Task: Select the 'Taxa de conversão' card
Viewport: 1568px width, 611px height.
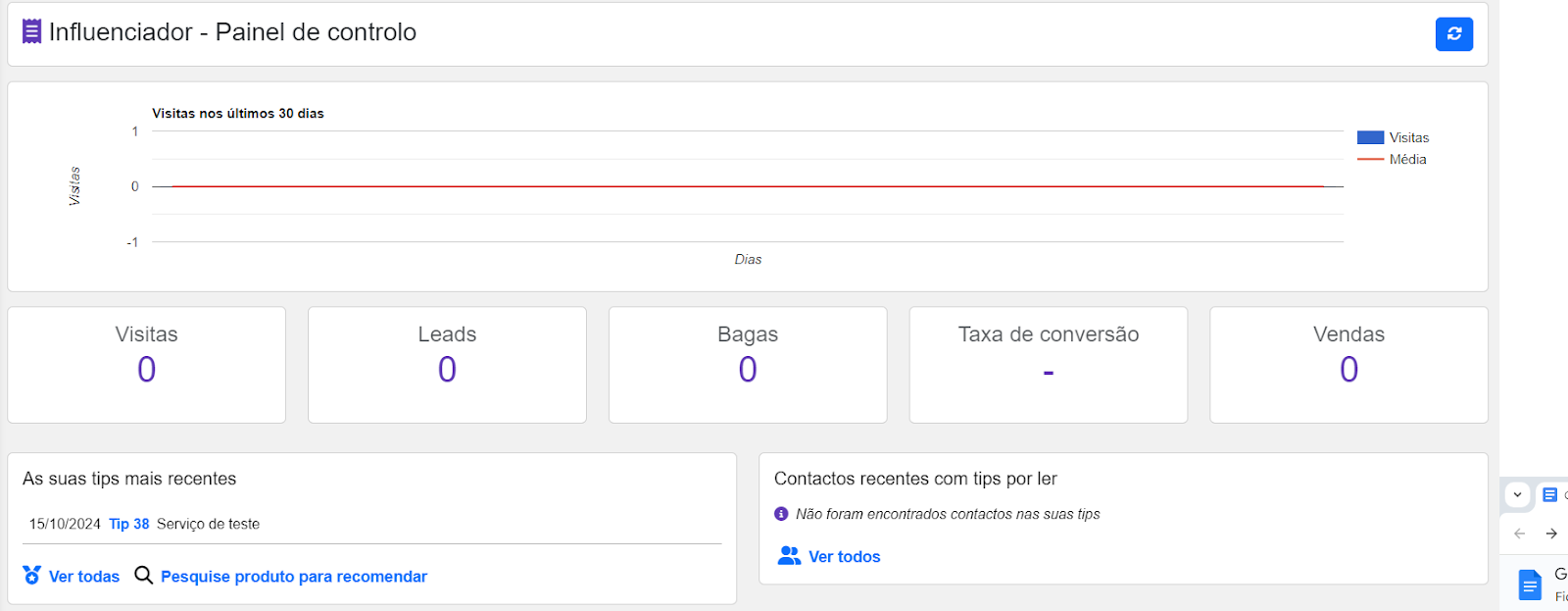Action: pos(1049,365)
